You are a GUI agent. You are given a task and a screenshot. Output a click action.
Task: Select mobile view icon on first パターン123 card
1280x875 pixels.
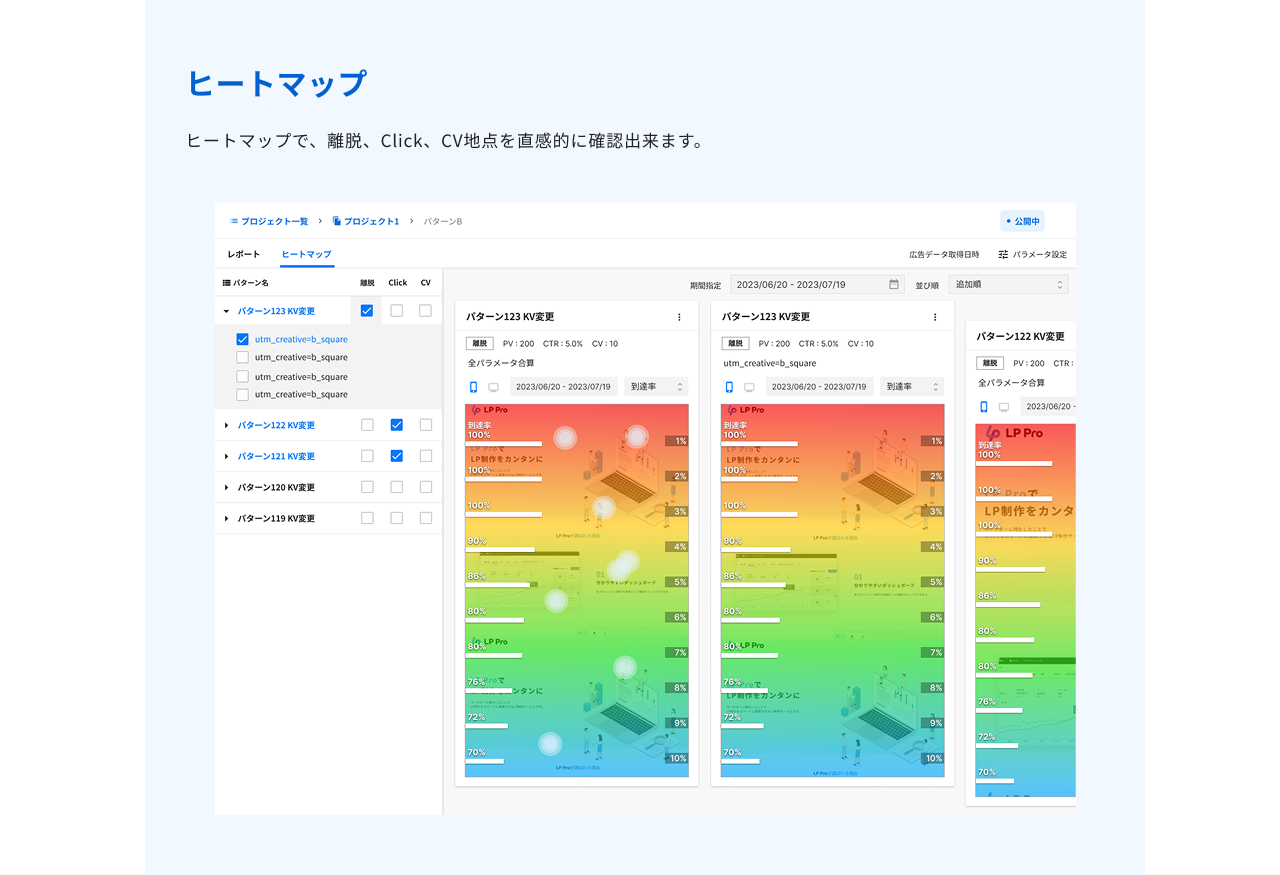(474, 387)
